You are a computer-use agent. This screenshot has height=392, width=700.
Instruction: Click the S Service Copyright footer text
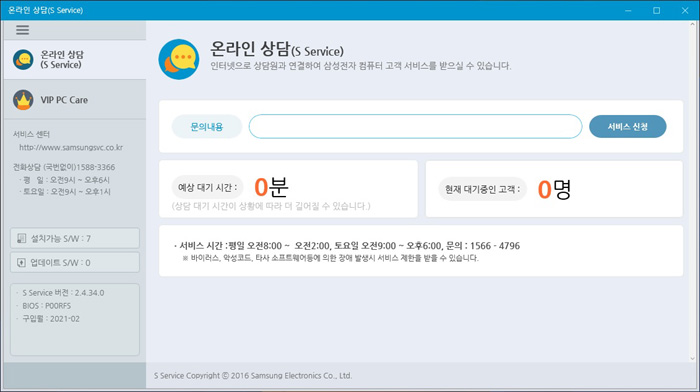coord(253,375)
